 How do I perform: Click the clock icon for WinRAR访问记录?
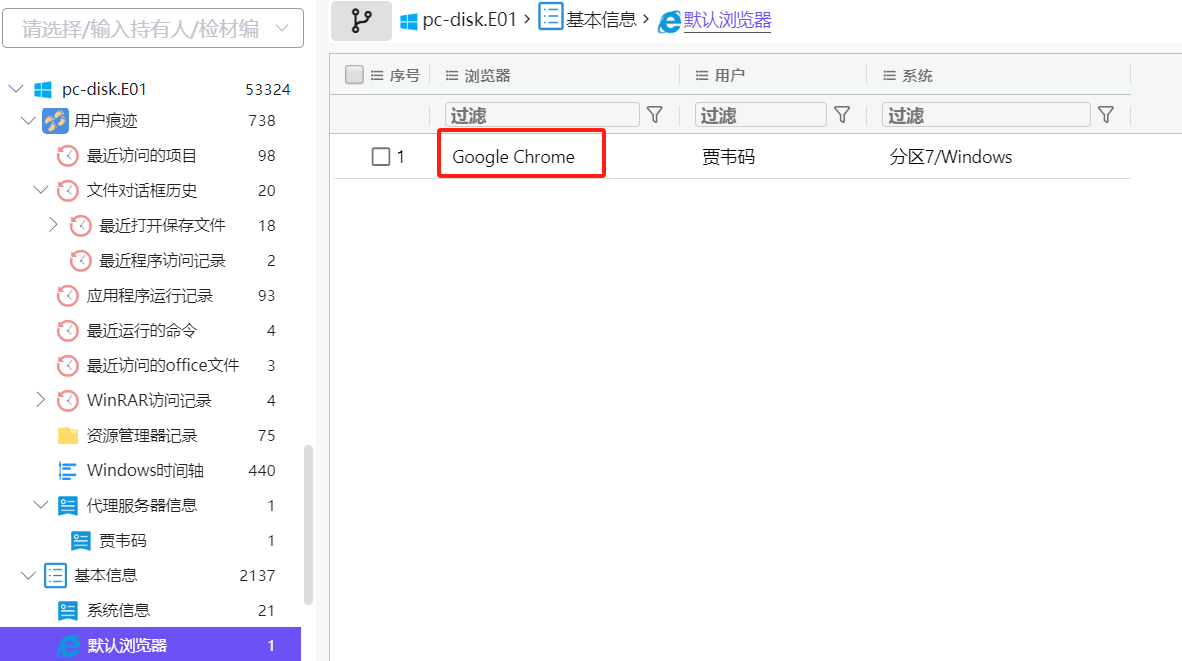point(68,400)
